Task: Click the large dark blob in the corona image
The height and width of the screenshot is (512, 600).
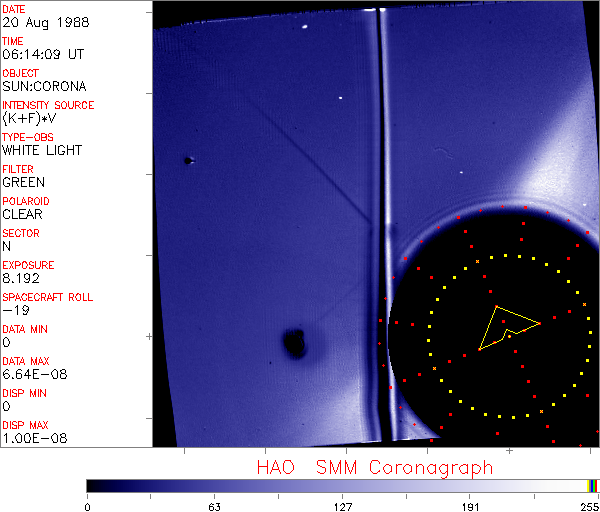Action: (295, 343)
